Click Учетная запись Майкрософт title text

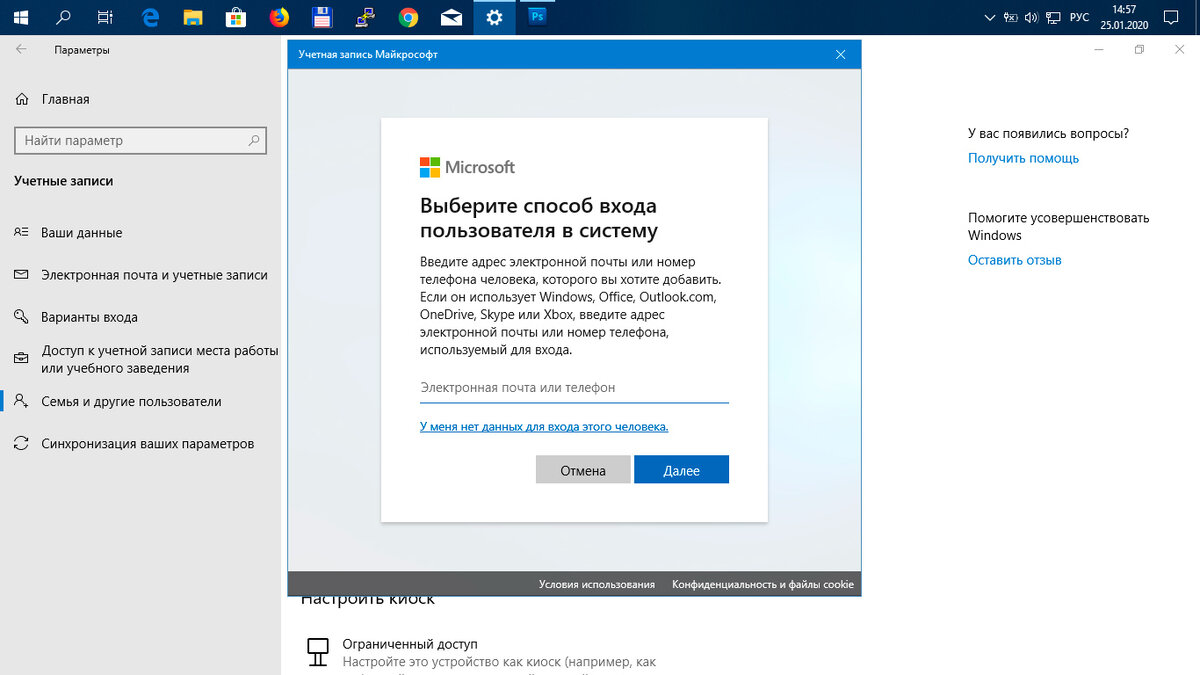368,54
